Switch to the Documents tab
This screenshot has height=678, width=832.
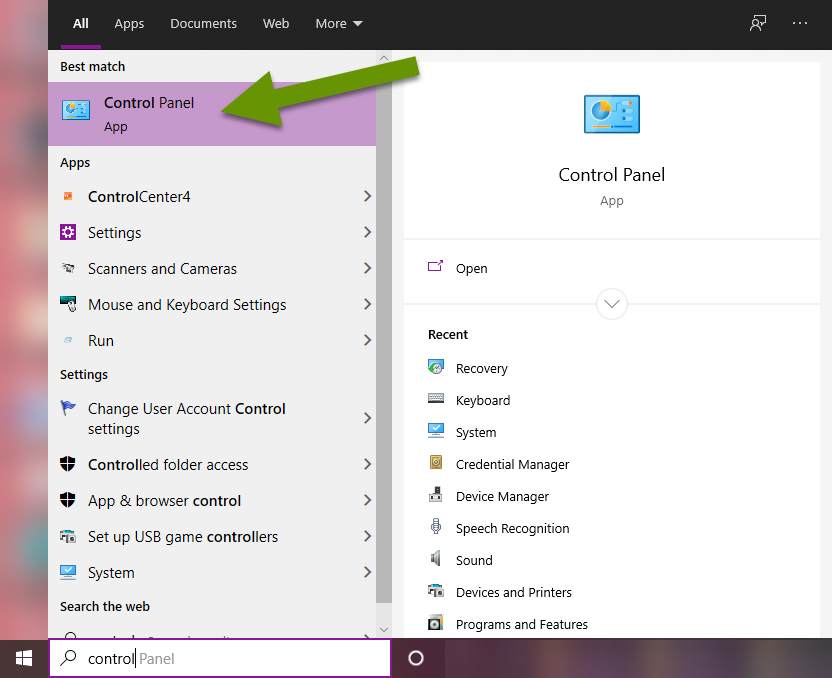point(203,23)
